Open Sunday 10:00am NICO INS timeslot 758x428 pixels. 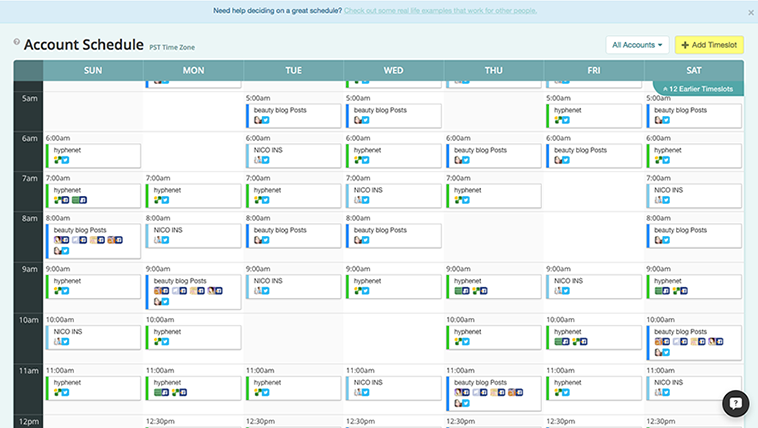pos(93,335)
